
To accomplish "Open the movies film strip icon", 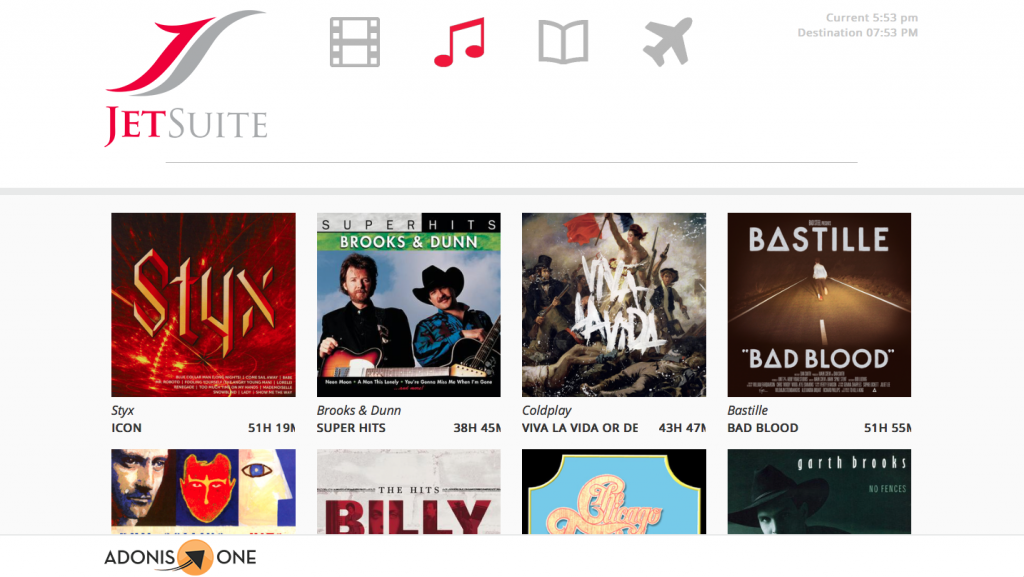I will 355,42.
